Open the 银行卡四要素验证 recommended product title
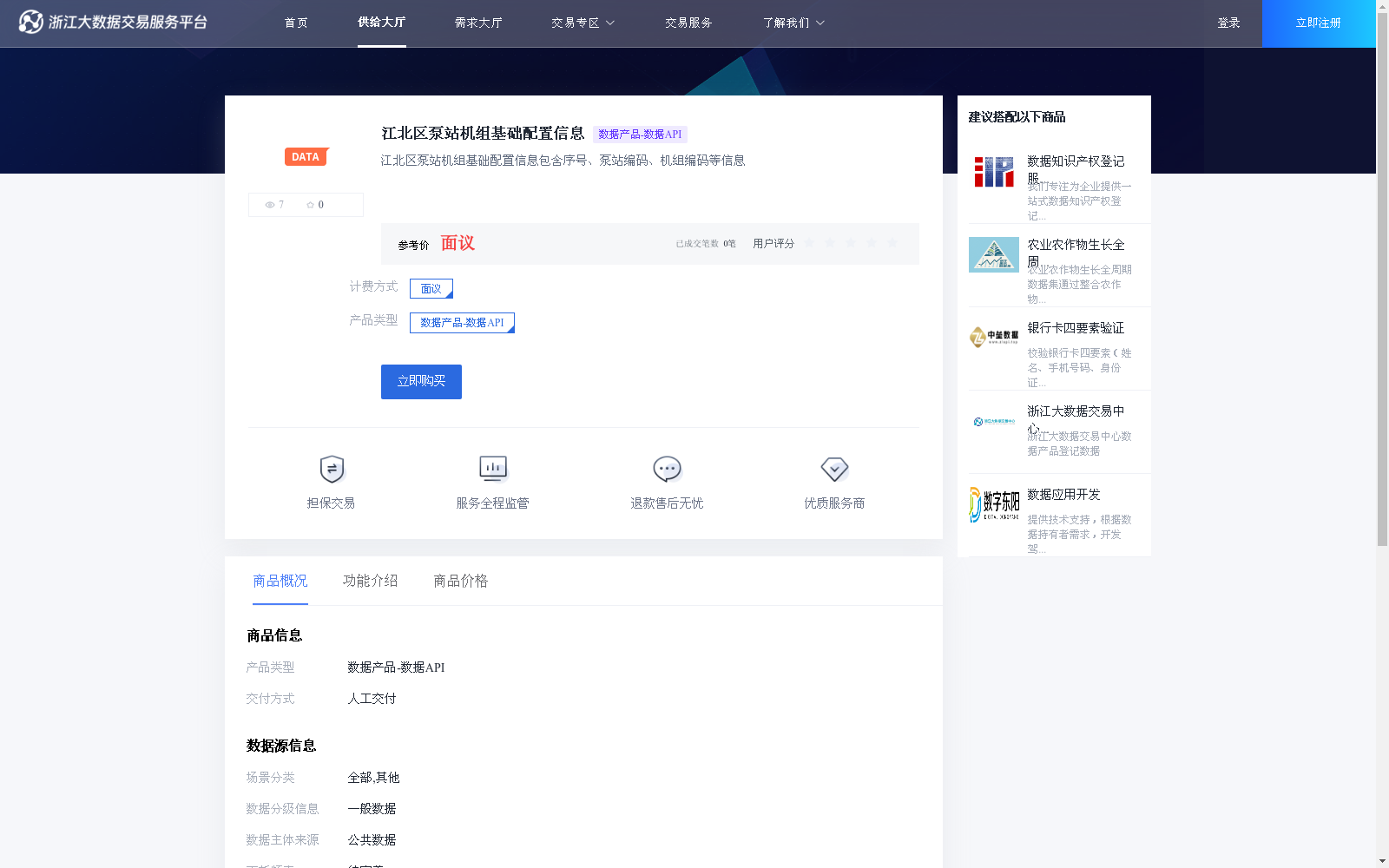Viewport: 1389px width, 868px height. coord(1076,328)
